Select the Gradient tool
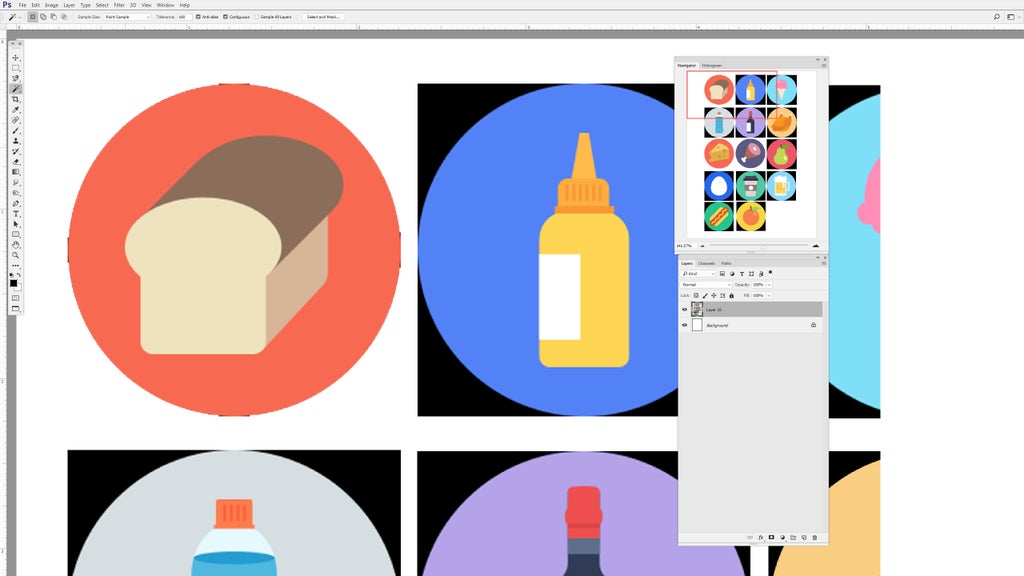The image size is (1024, 576). [x=16, y=172]
